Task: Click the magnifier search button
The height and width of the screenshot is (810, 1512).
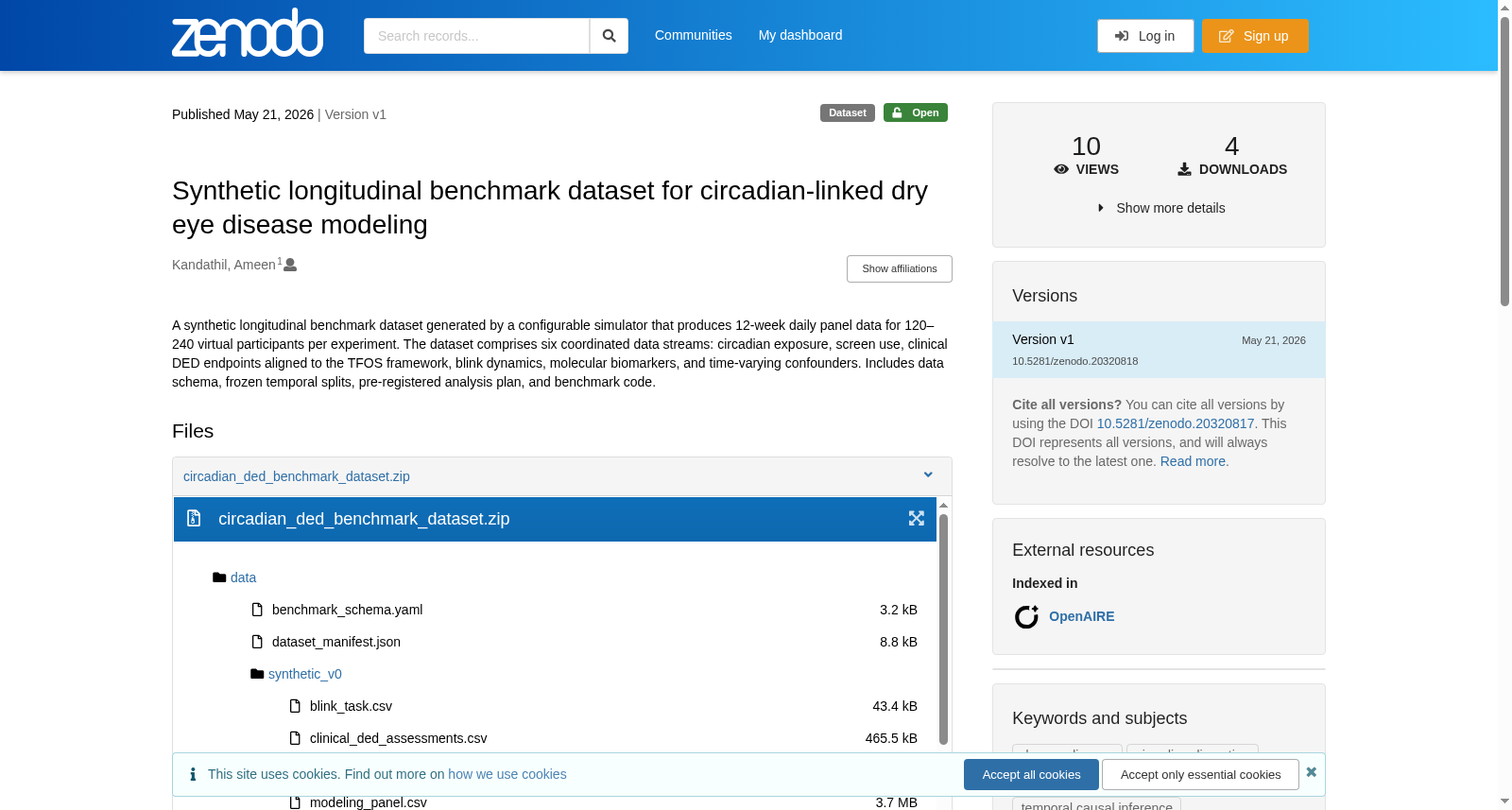Action: click(610, 36)
